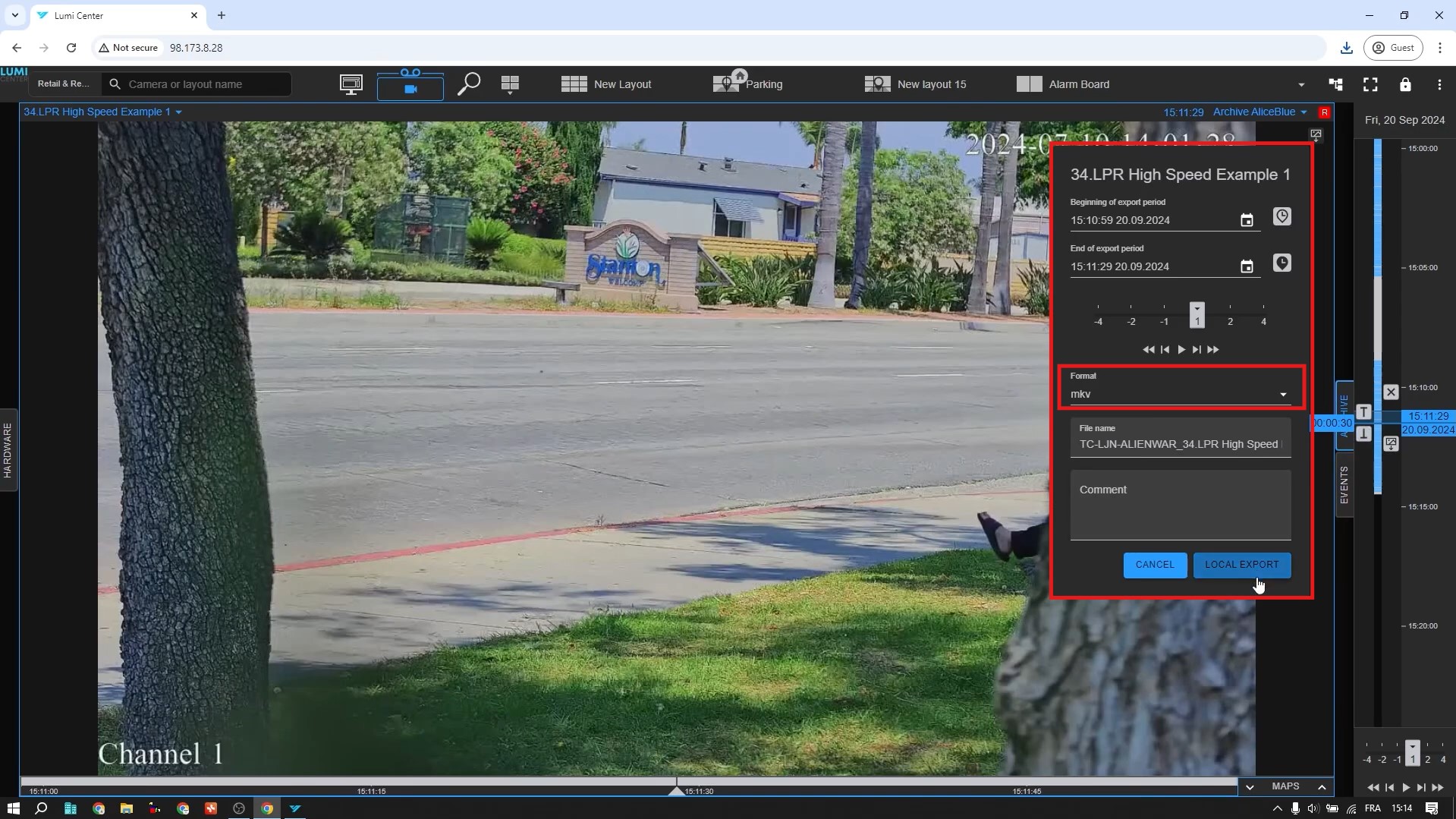Click the LOCAL EXPORT button

point(1241,565)
